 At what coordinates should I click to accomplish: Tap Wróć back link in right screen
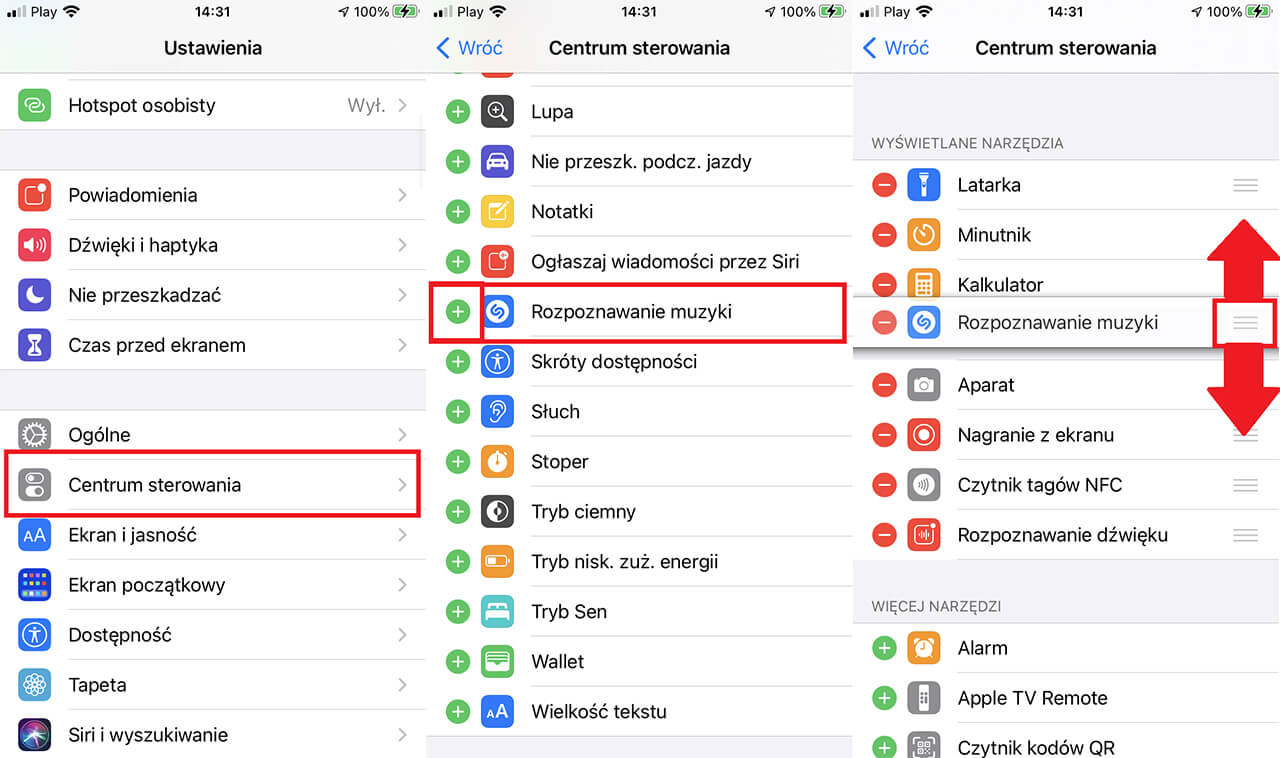[896, 48]
